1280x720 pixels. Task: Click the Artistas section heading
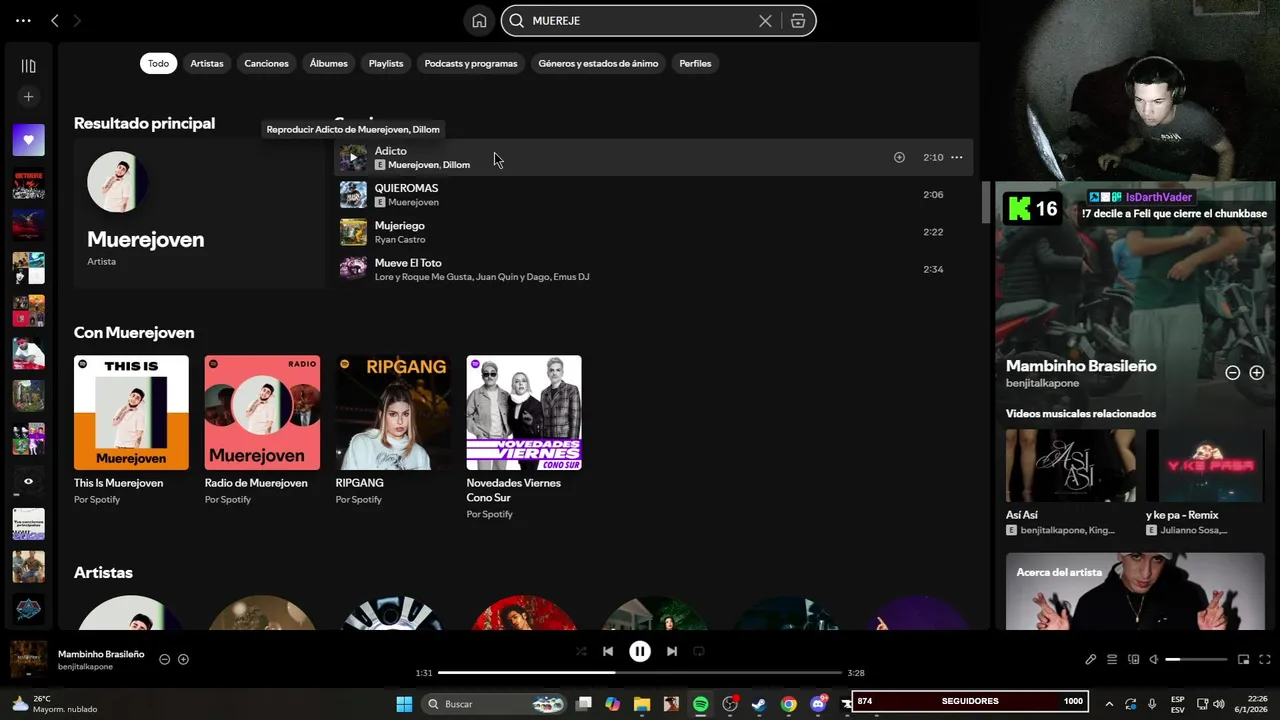point(103,572)
